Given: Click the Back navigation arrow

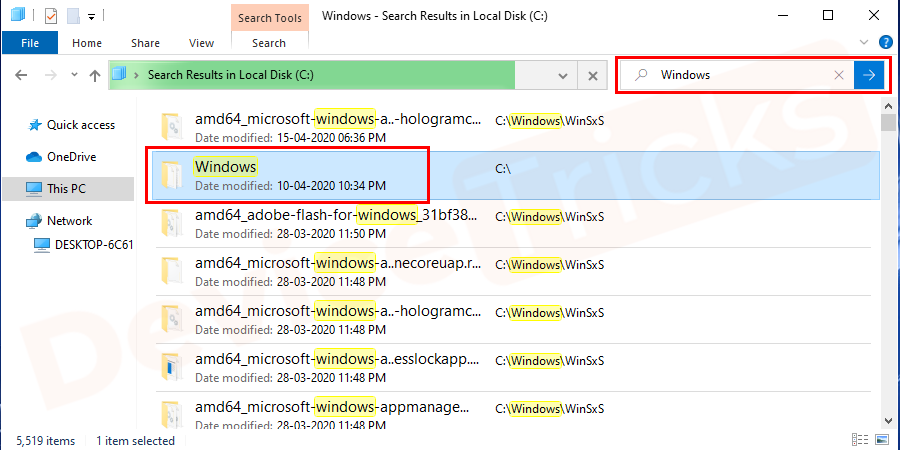Looking at the screenshot, I should (x=21, y=75).
